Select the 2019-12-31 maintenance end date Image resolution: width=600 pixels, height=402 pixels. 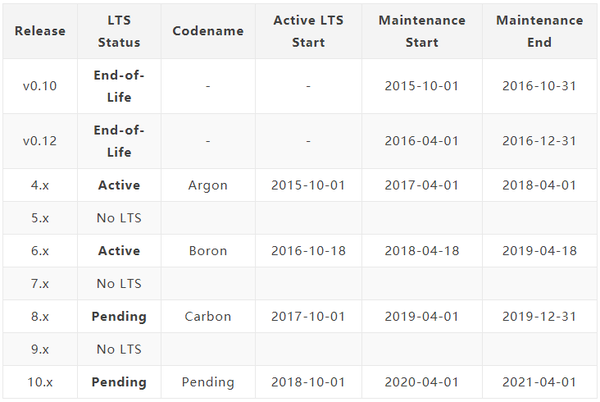pyautogui.click(x=539, y=316)
